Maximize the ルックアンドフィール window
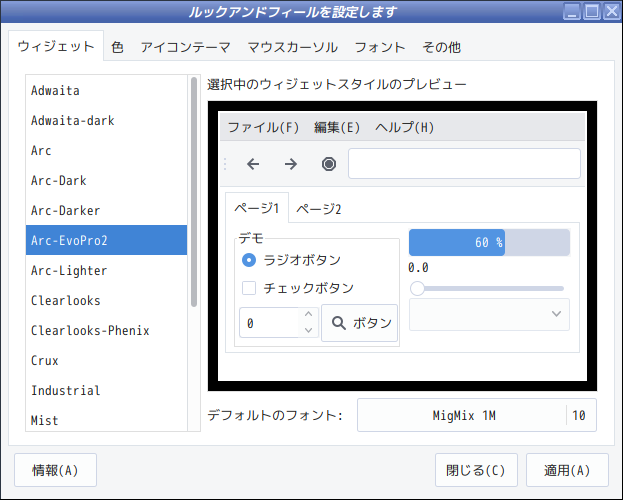The width and height of the screenshot is (623, 500). coord(592,11)
